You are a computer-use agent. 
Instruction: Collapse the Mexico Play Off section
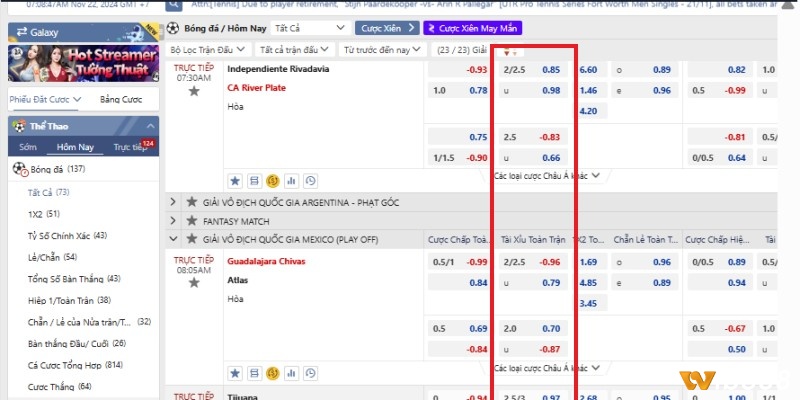coord(173,239)
